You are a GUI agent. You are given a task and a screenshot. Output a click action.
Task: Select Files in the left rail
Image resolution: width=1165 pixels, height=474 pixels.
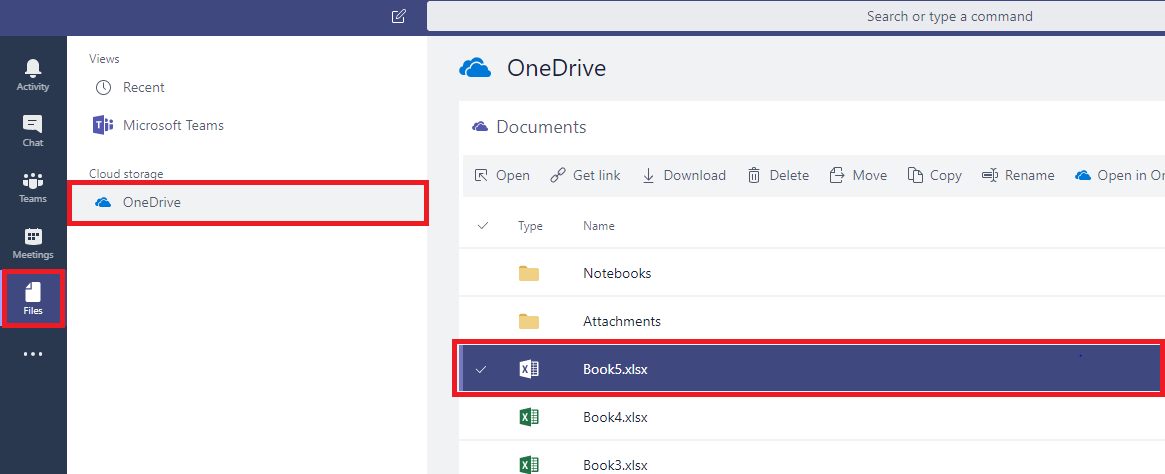pyautogui.click(x=33, y=299)
